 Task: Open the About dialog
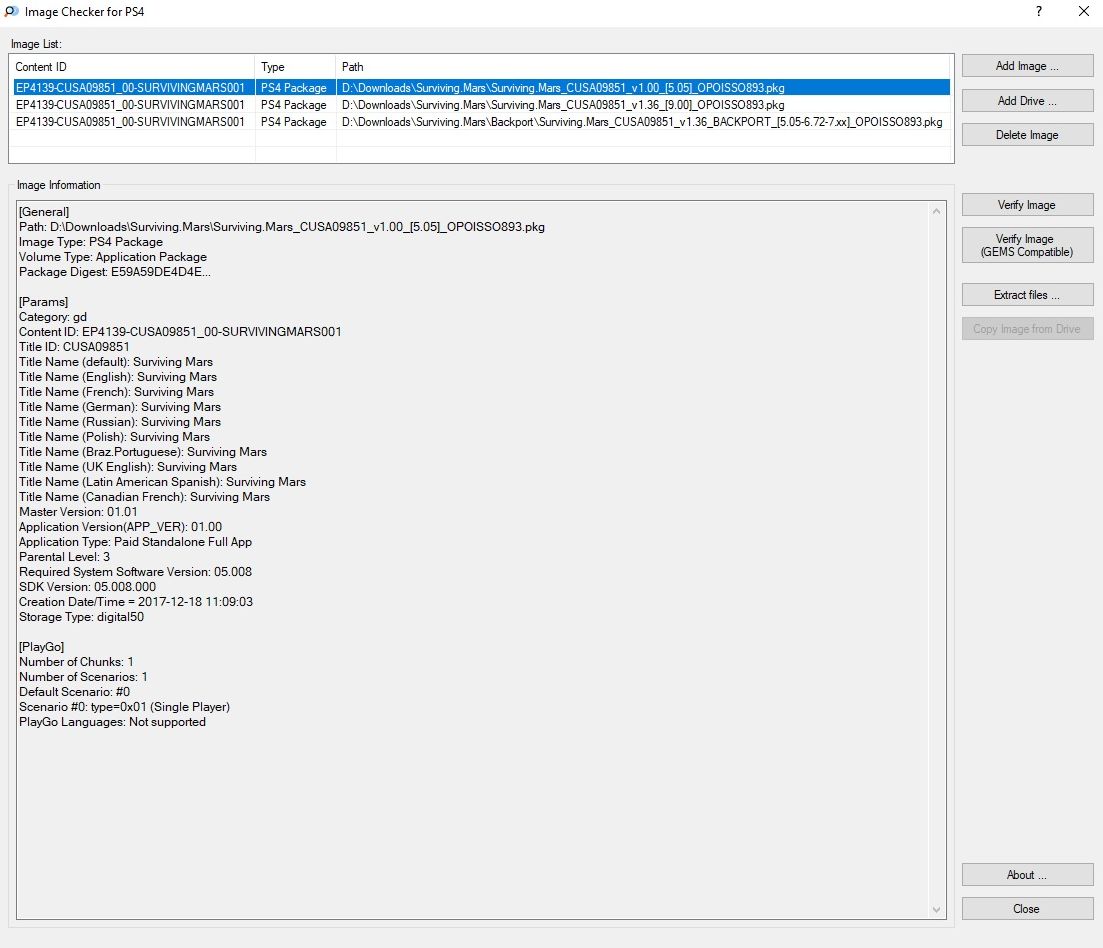pos(1027,875)
